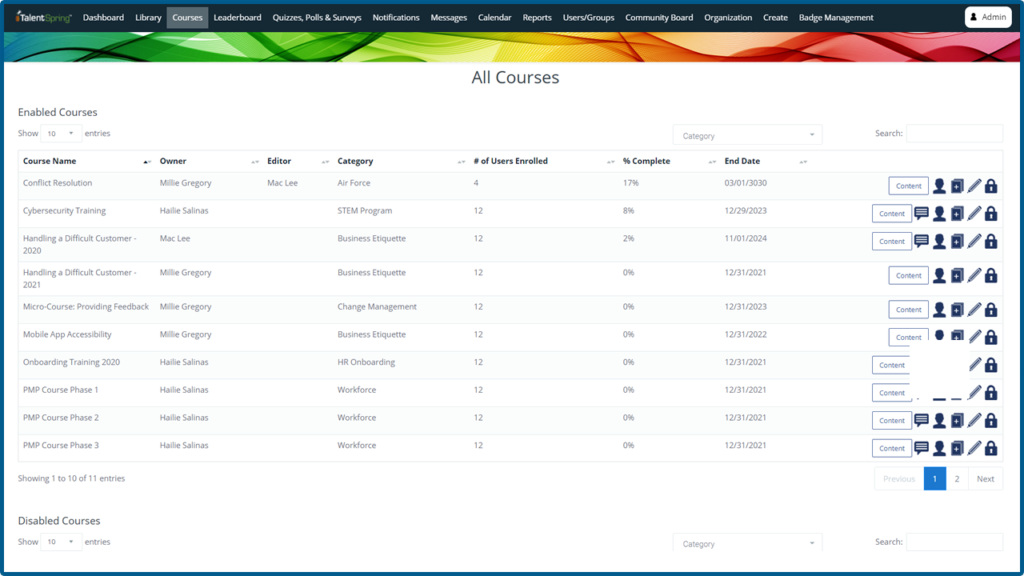Open Enabled Courses Category filter dropdown
The image size is (1024, 576).
747,135
